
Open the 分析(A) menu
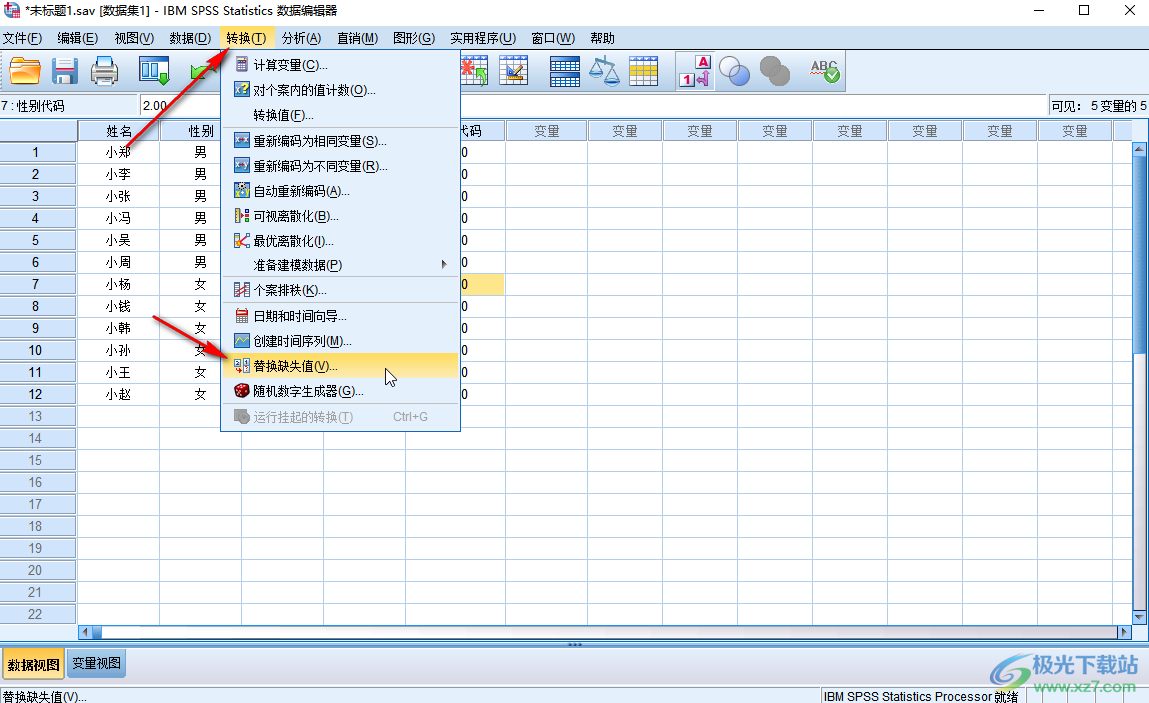(x=301, y=38)
